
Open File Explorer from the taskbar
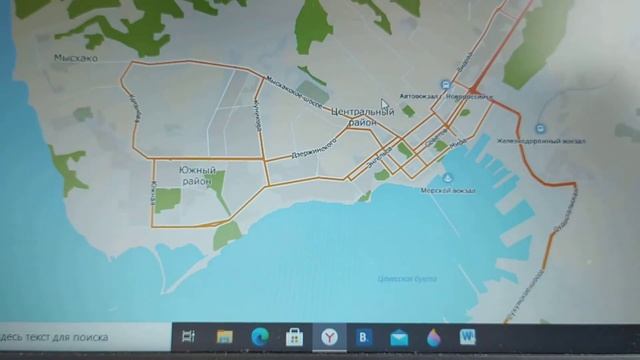click(224, 337)
